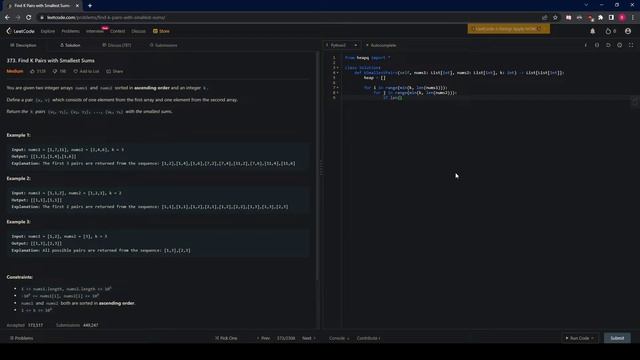Open the Store link

coord(161,31)
